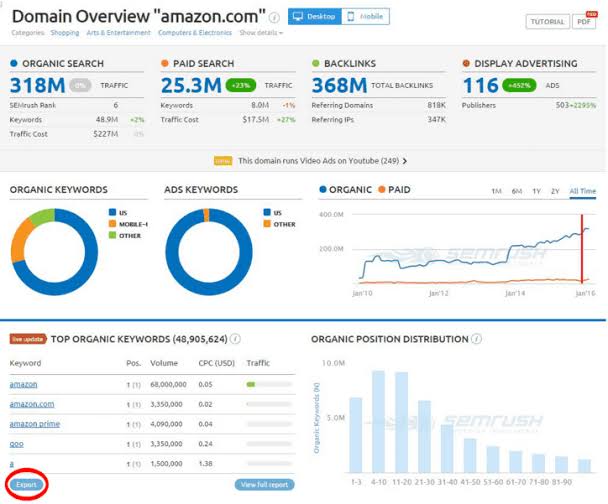Screen dimensions: 608x504
Task: Select the 2Y time range tab
Action: 555,191
